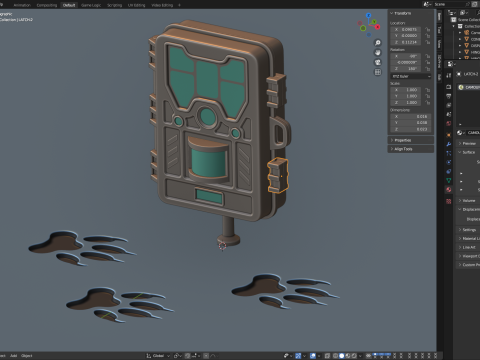The width and height of the screenshot is (480, 360).
Task: Click the red X axis gizmo ball
Action: (x=377, y=27)
